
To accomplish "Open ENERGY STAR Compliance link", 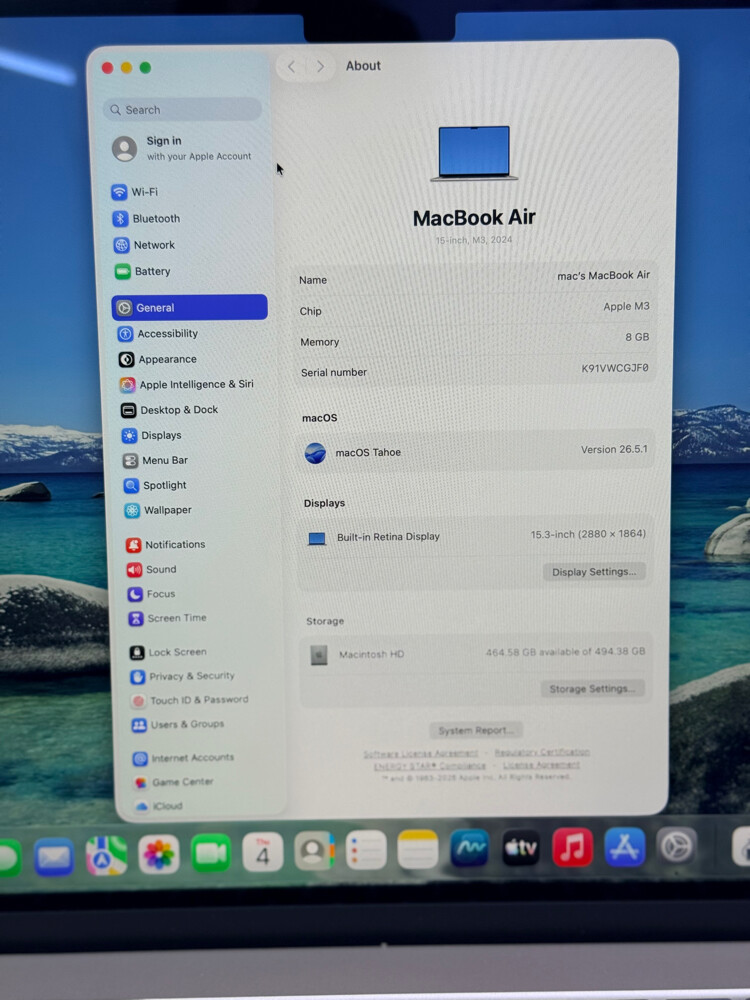I will coord(430,766).
